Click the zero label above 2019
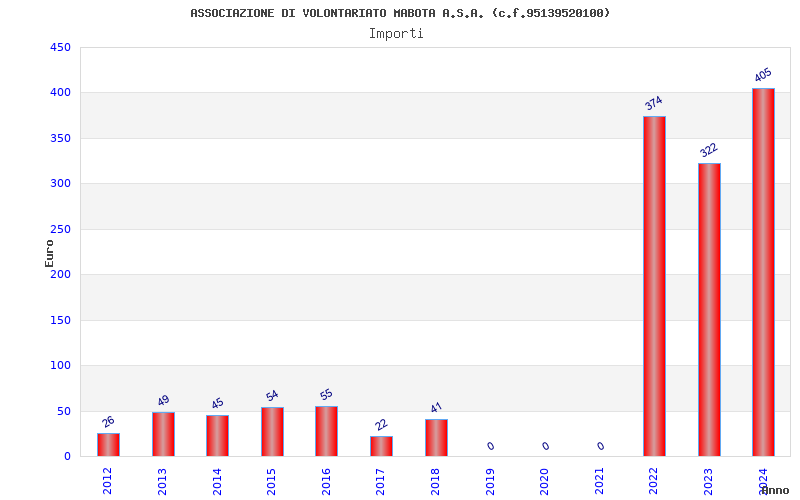 tap(491, 446)
